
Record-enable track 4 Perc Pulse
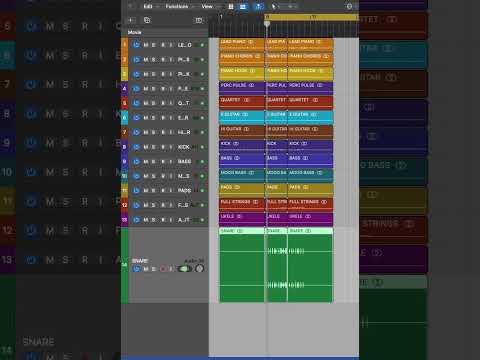pyautogui.click(x=163, y=89)
